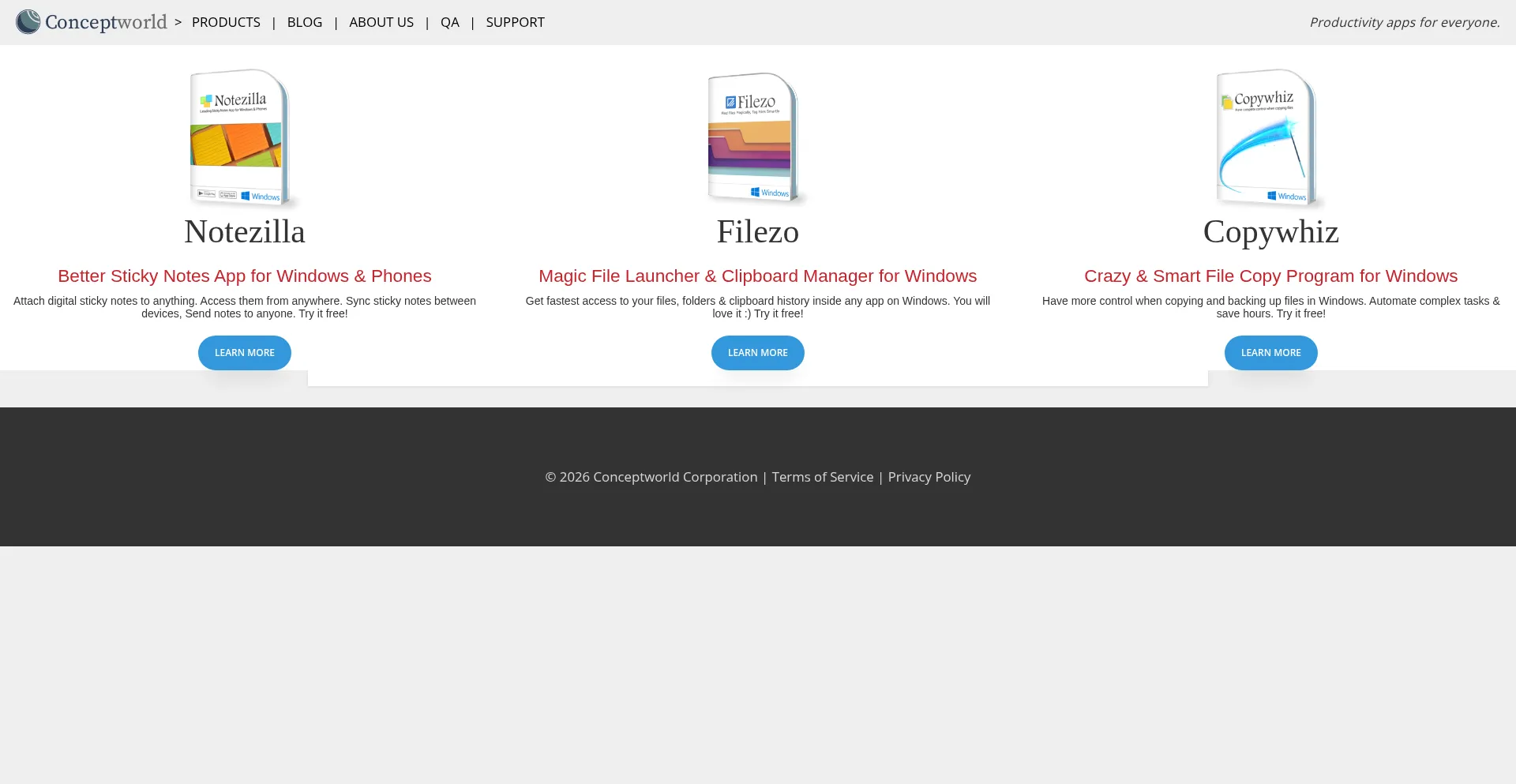The width and height of the screenshot is (1516, 784).
Task: Click the Filezo description 'Get fastest access'
Action: point(758,307)
